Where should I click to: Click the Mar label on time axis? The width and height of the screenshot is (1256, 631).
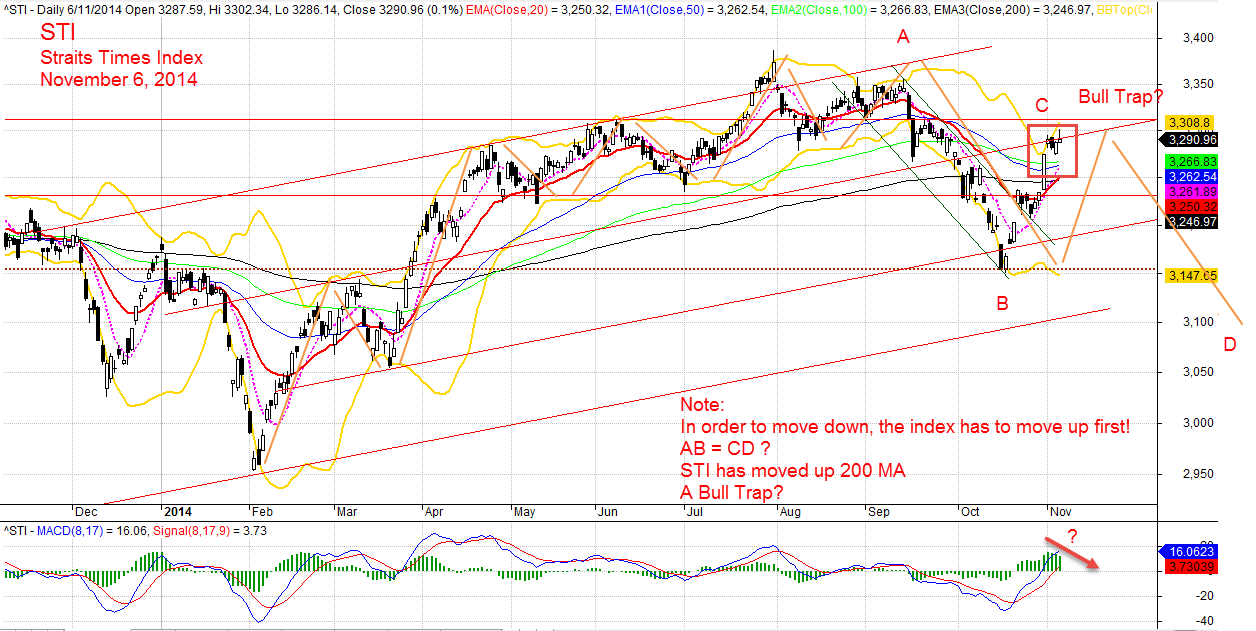click(x=345, y=511)
